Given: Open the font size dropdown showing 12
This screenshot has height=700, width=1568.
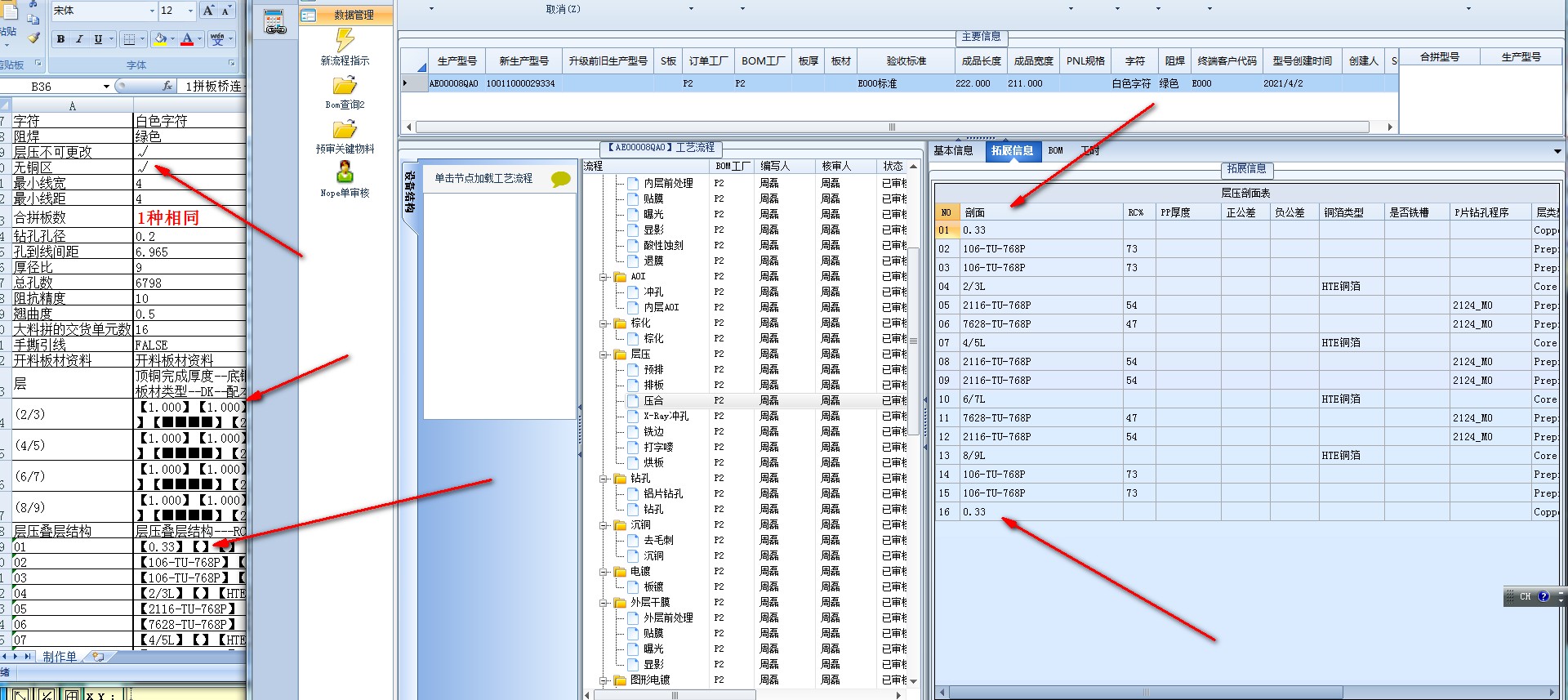Looking at the screenshot, I should pyautogui.click(x=191, y=11).
